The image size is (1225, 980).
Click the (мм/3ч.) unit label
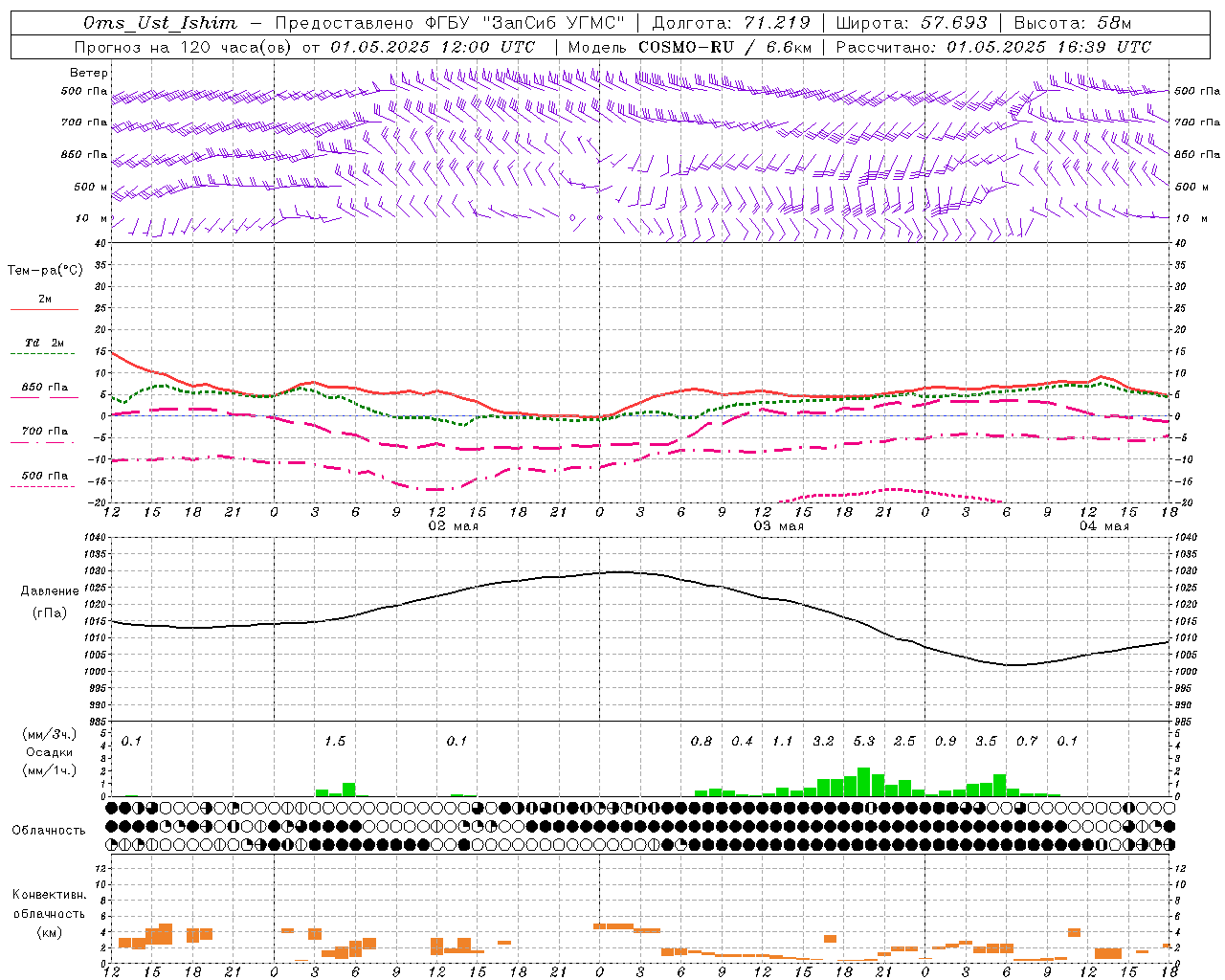tap(50, 734)
